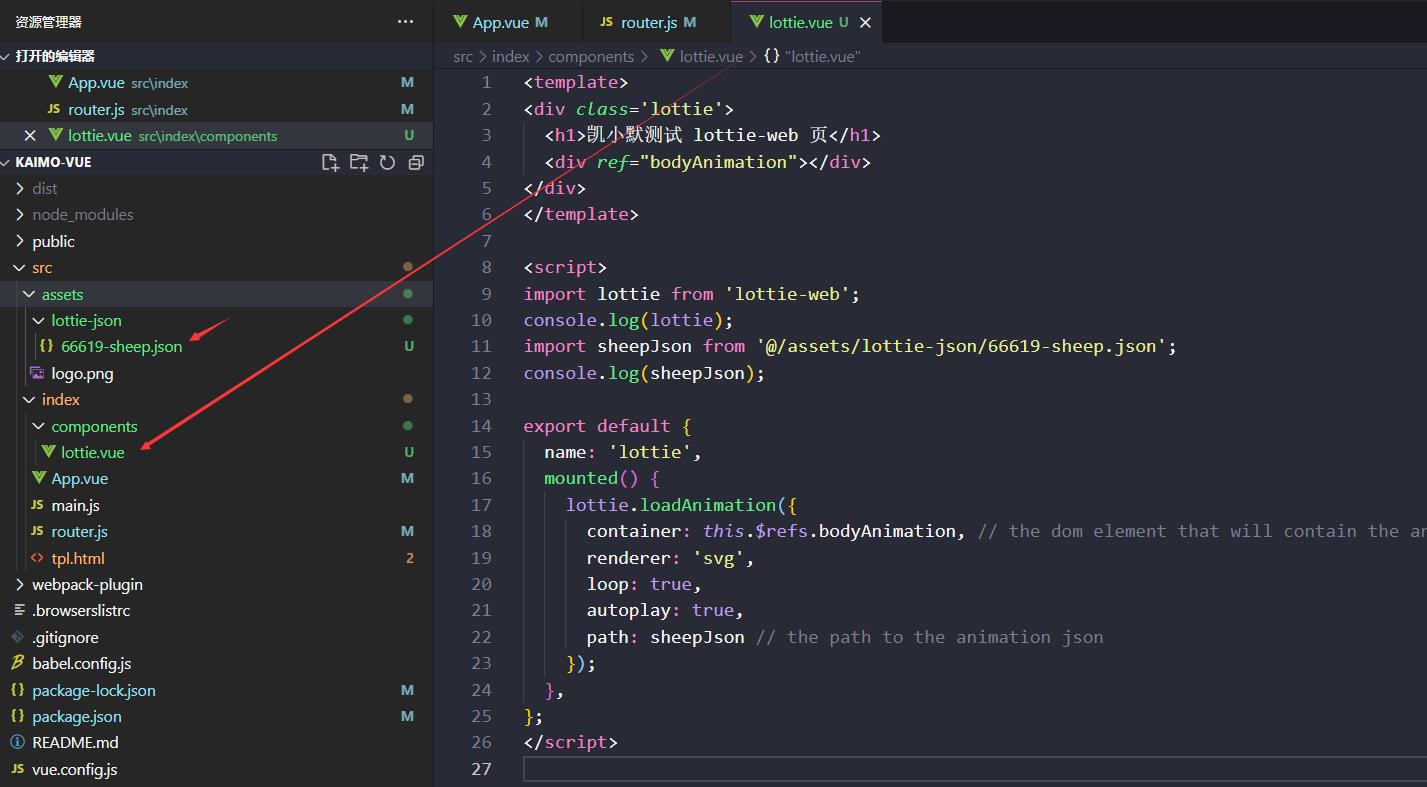Viewport: 1427px width, 787px height.
Task: Expand the node_modules folder
Action: pos(216,214)
